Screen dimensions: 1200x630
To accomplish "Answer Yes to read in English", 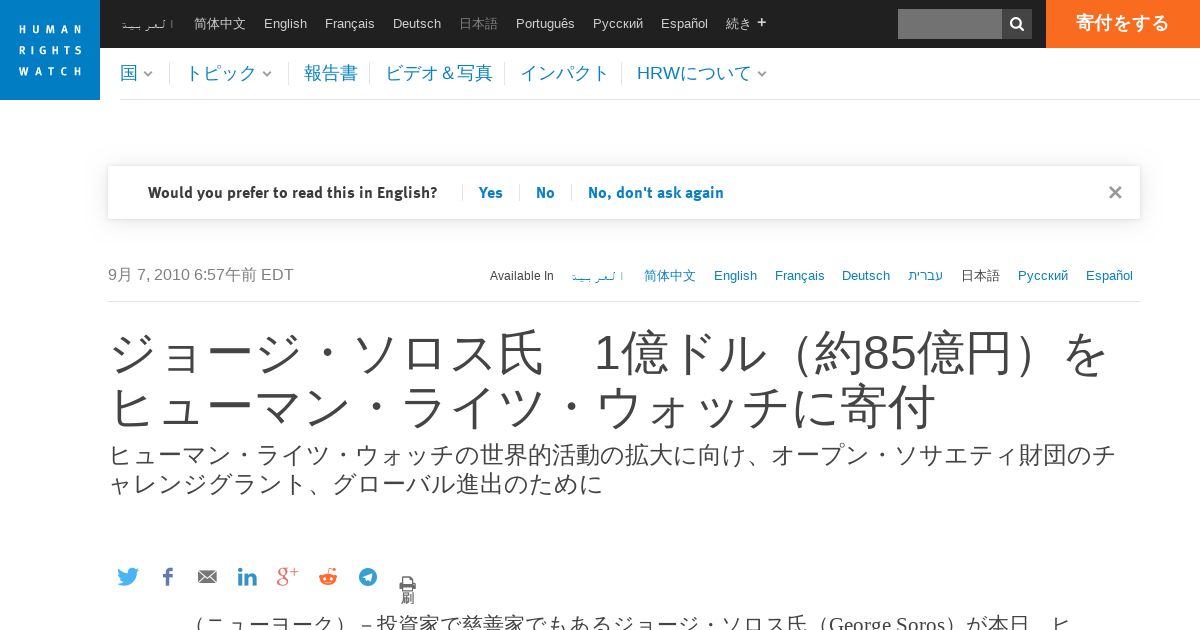I will click(491, 193).
